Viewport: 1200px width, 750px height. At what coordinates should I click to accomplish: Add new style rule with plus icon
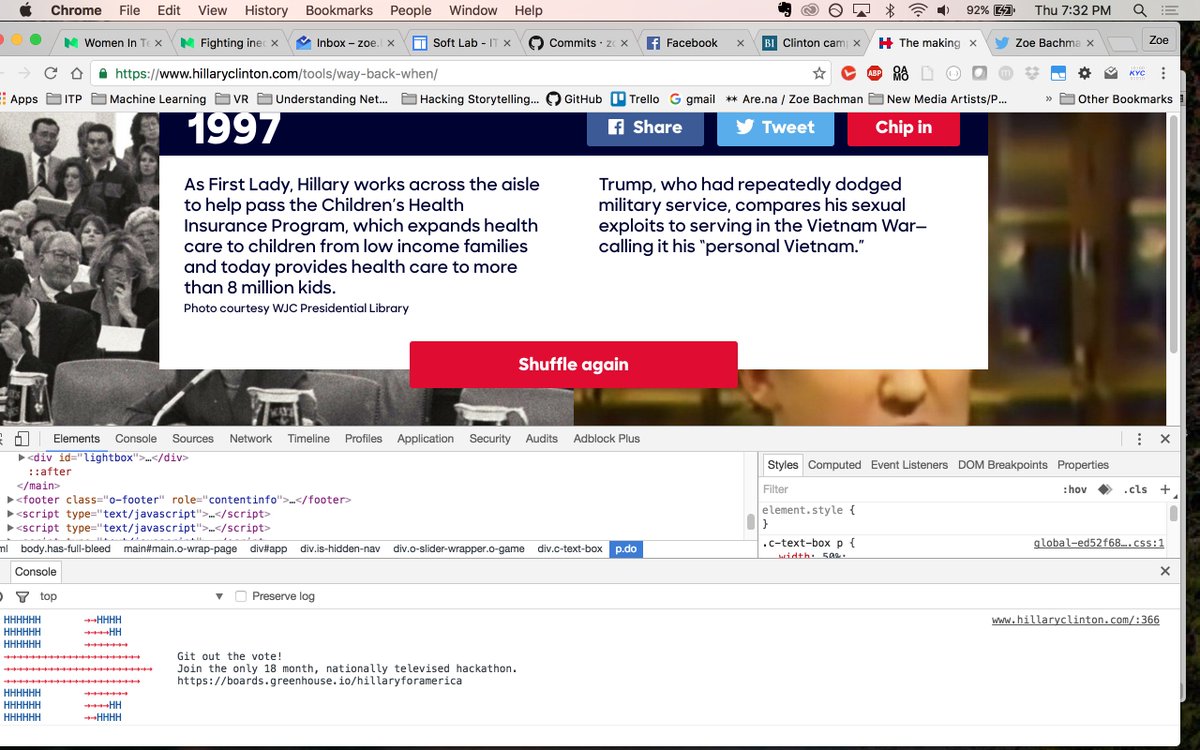(x=1165, y=489)
